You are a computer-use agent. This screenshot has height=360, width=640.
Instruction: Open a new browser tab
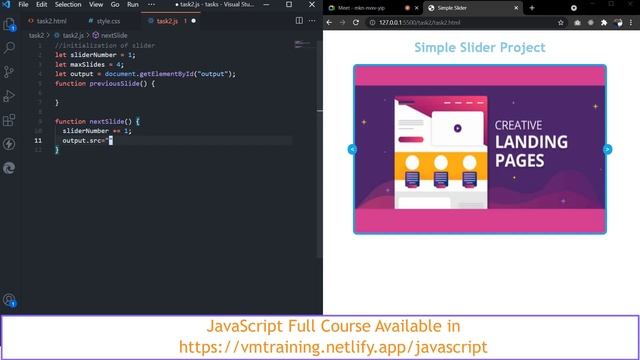click(532, 8)
